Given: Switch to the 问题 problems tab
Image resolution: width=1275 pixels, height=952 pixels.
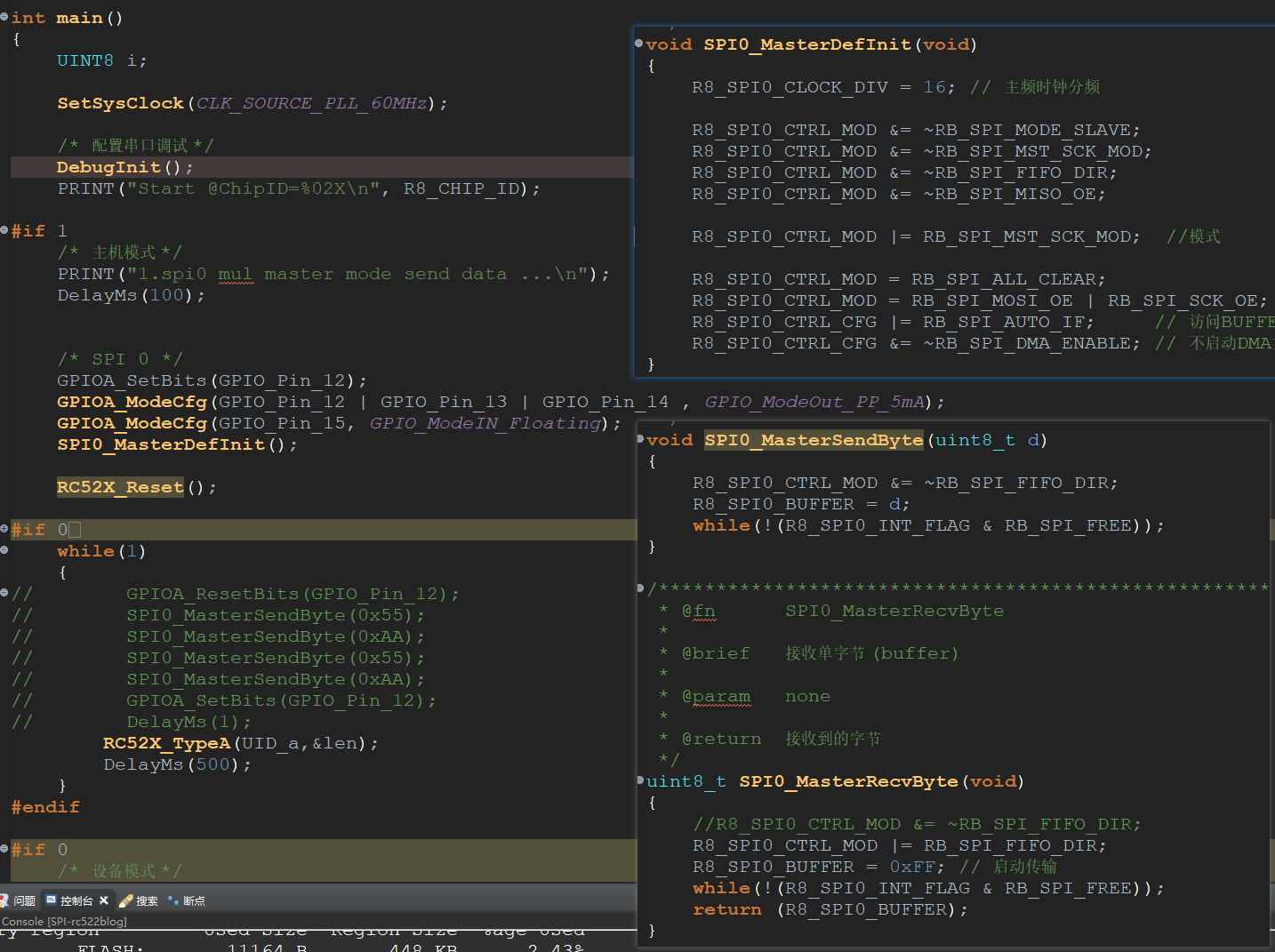Looking at the screenshot, I should pos(19,900).
